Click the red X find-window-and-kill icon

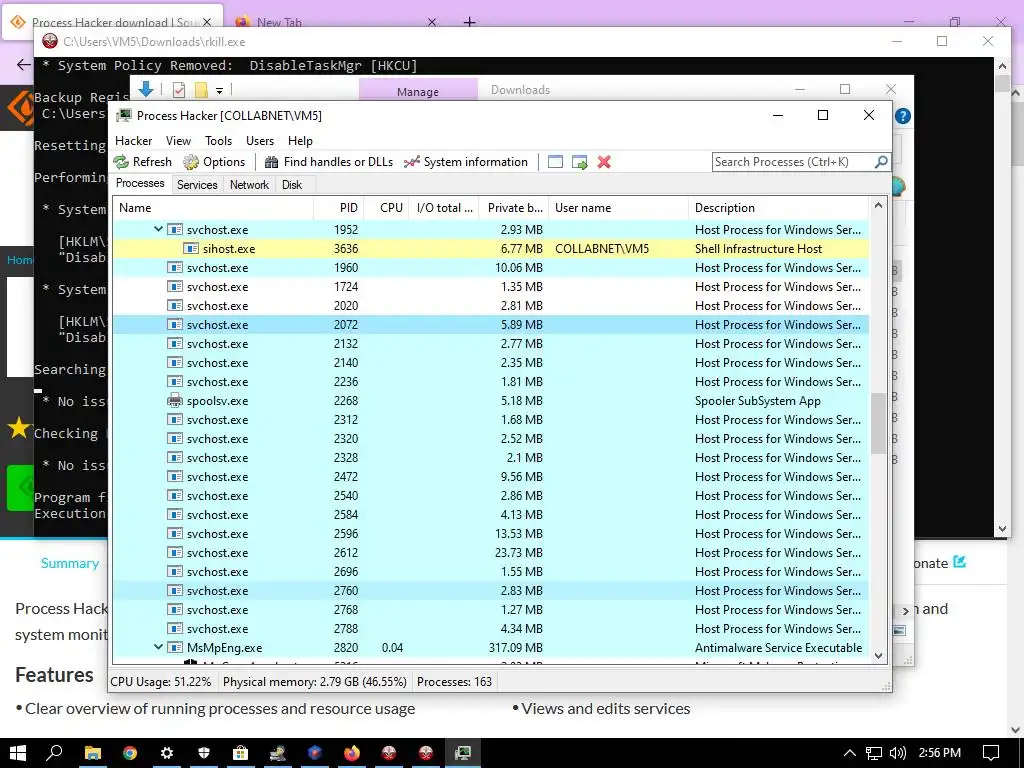coord(604,162)
